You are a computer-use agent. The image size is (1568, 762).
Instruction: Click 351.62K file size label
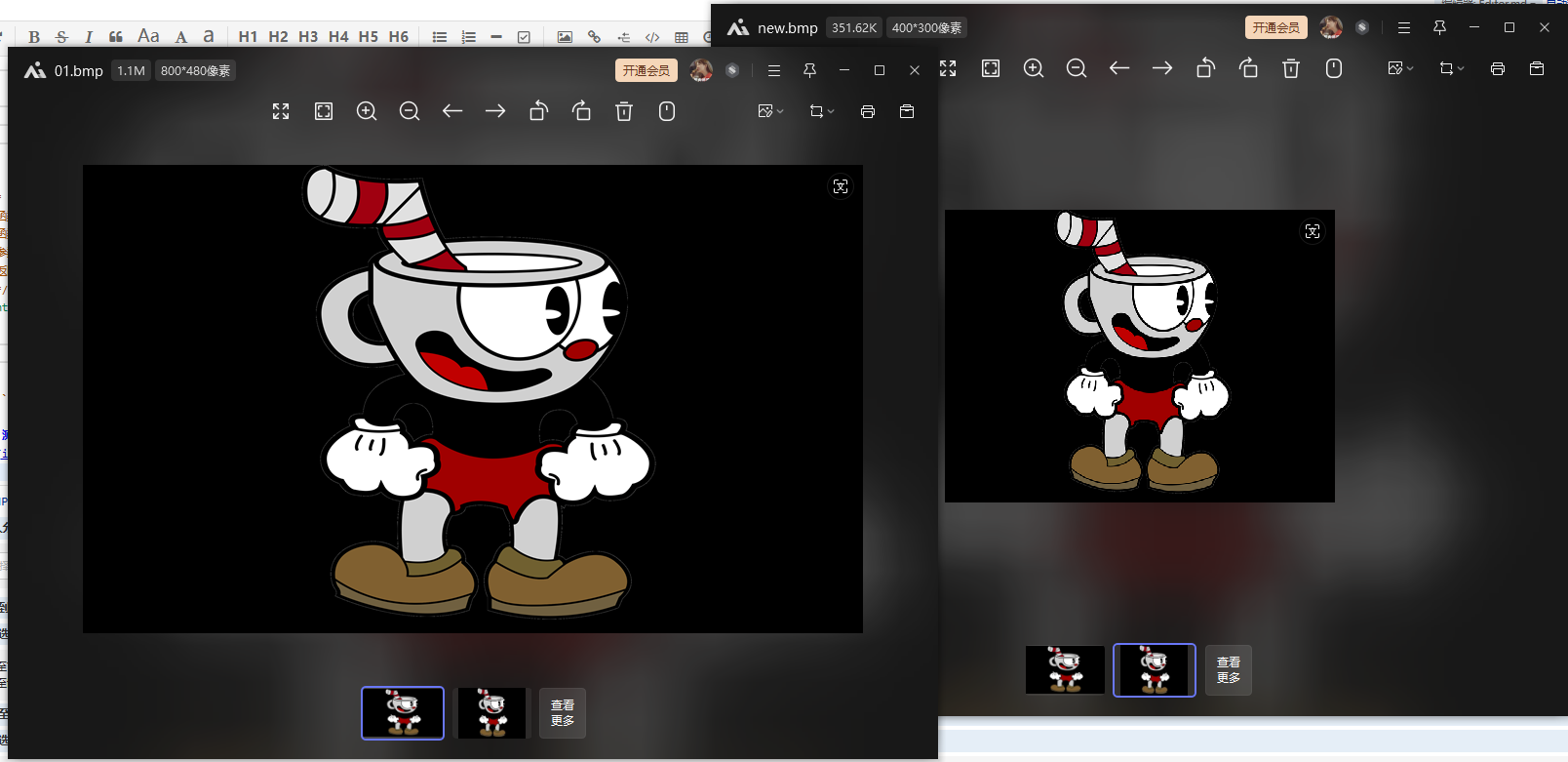[854, 27]
